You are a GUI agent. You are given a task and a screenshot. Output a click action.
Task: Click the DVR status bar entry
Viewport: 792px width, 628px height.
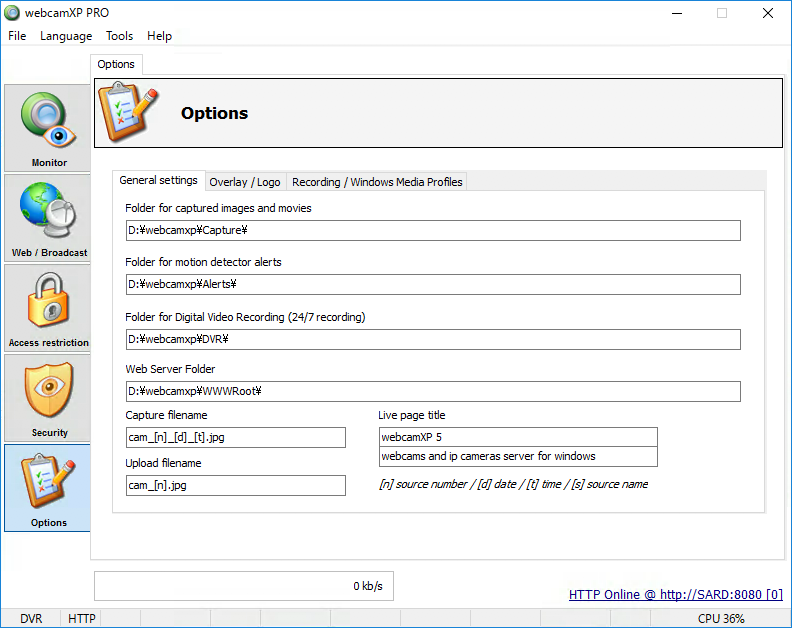pyautogui.click(x=31, y=619)
